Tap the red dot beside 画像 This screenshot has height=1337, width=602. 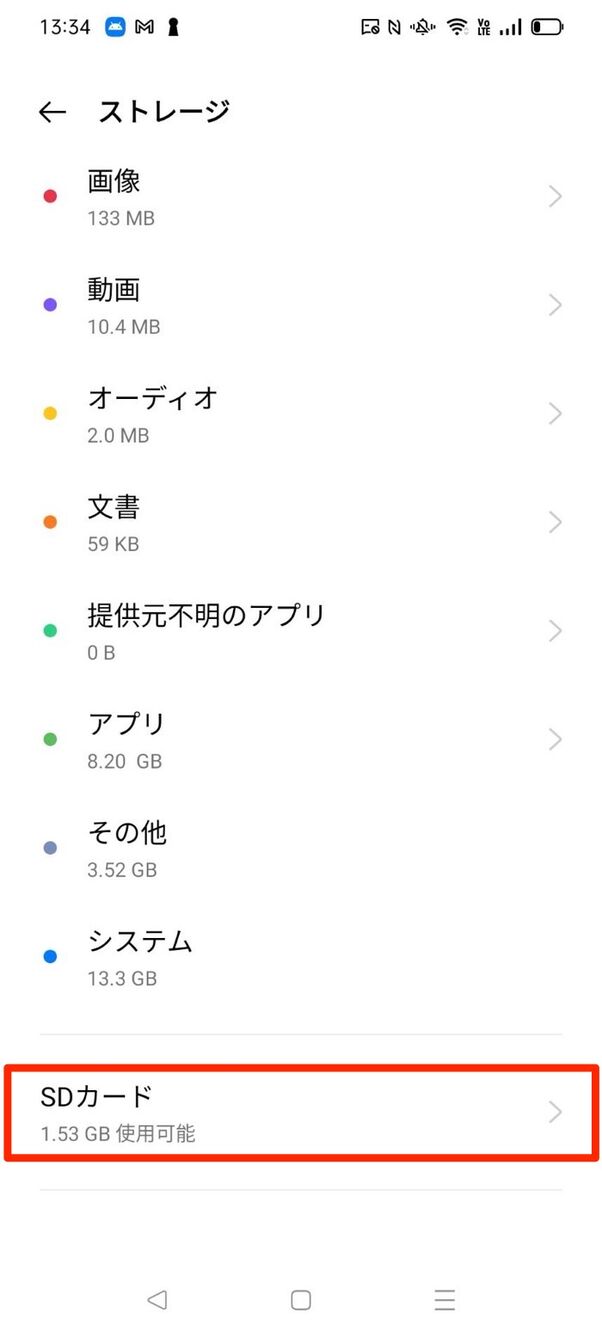point(49,196)
